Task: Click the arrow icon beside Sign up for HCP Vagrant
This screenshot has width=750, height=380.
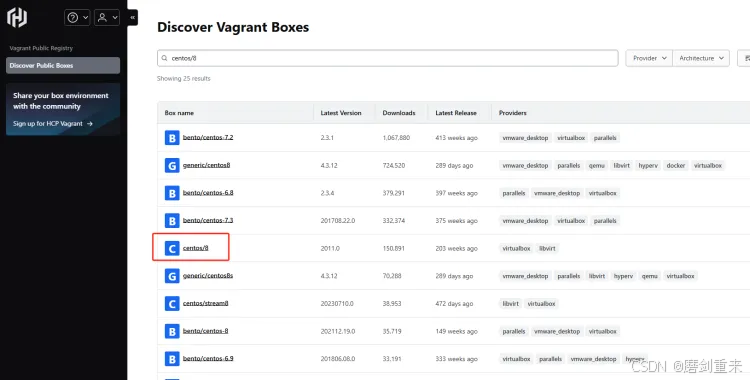Action: coord(89,123)
